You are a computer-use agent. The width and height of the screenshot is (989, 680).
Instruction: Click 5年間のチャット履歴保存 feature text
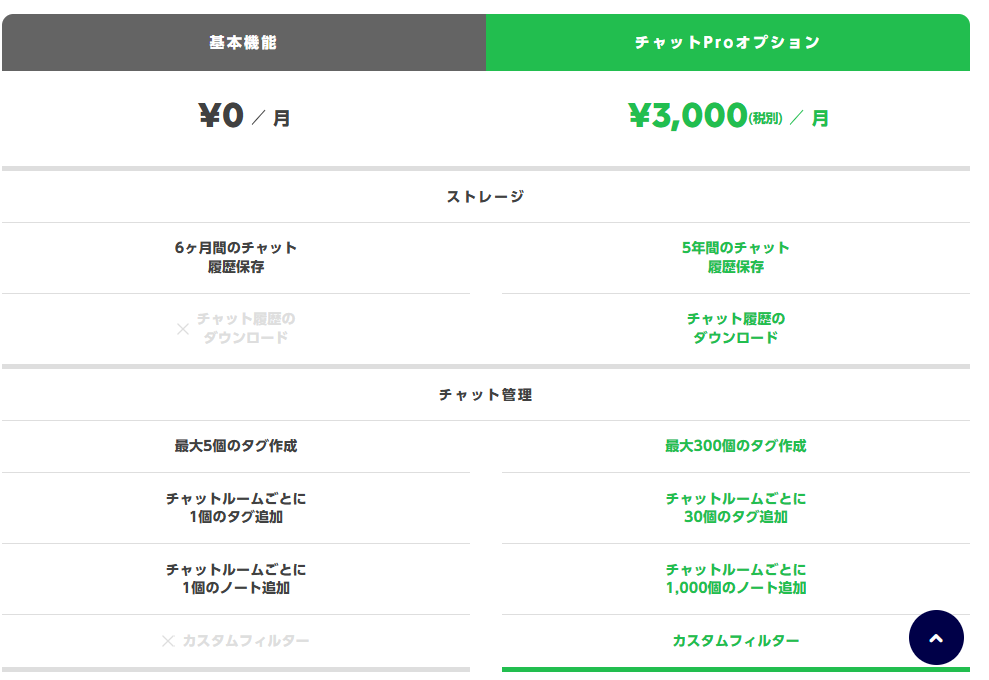coord(736,257)
